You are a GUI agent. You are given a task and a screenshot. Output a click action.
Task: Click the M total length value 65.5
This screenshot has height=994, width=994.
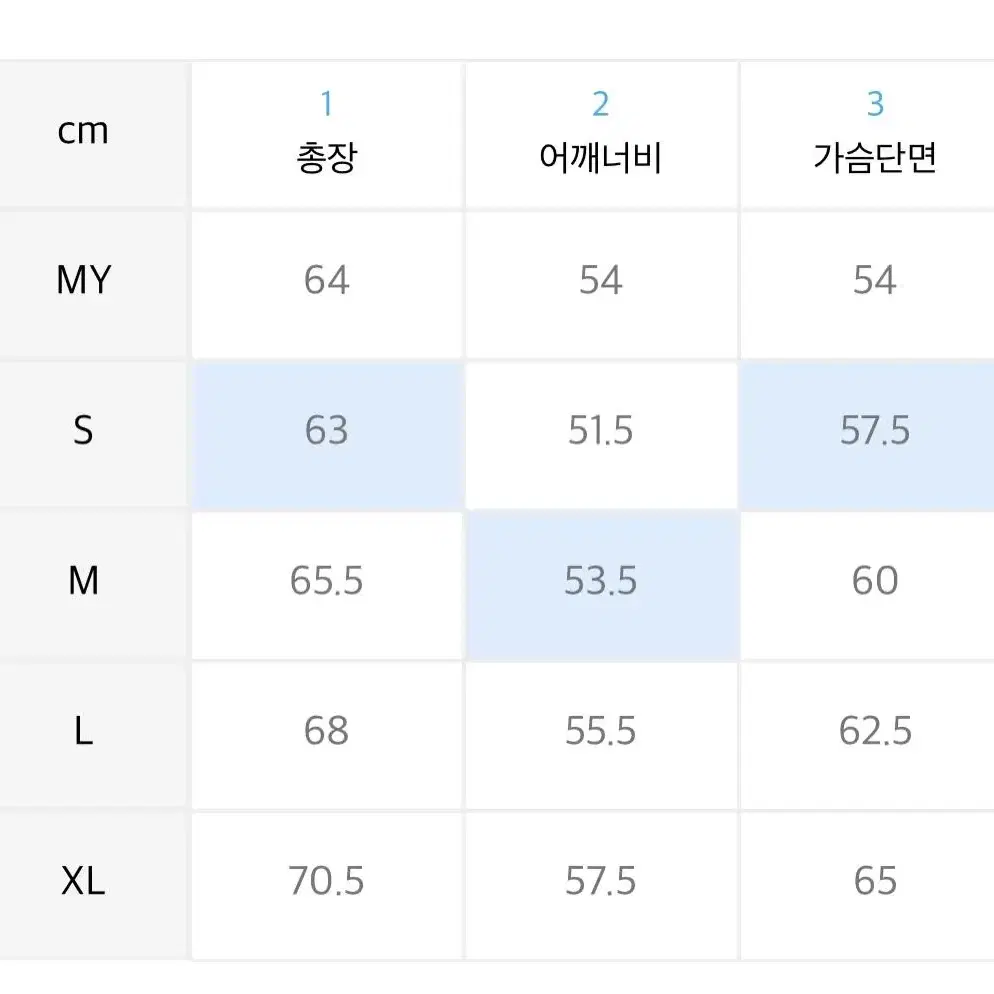326,580
